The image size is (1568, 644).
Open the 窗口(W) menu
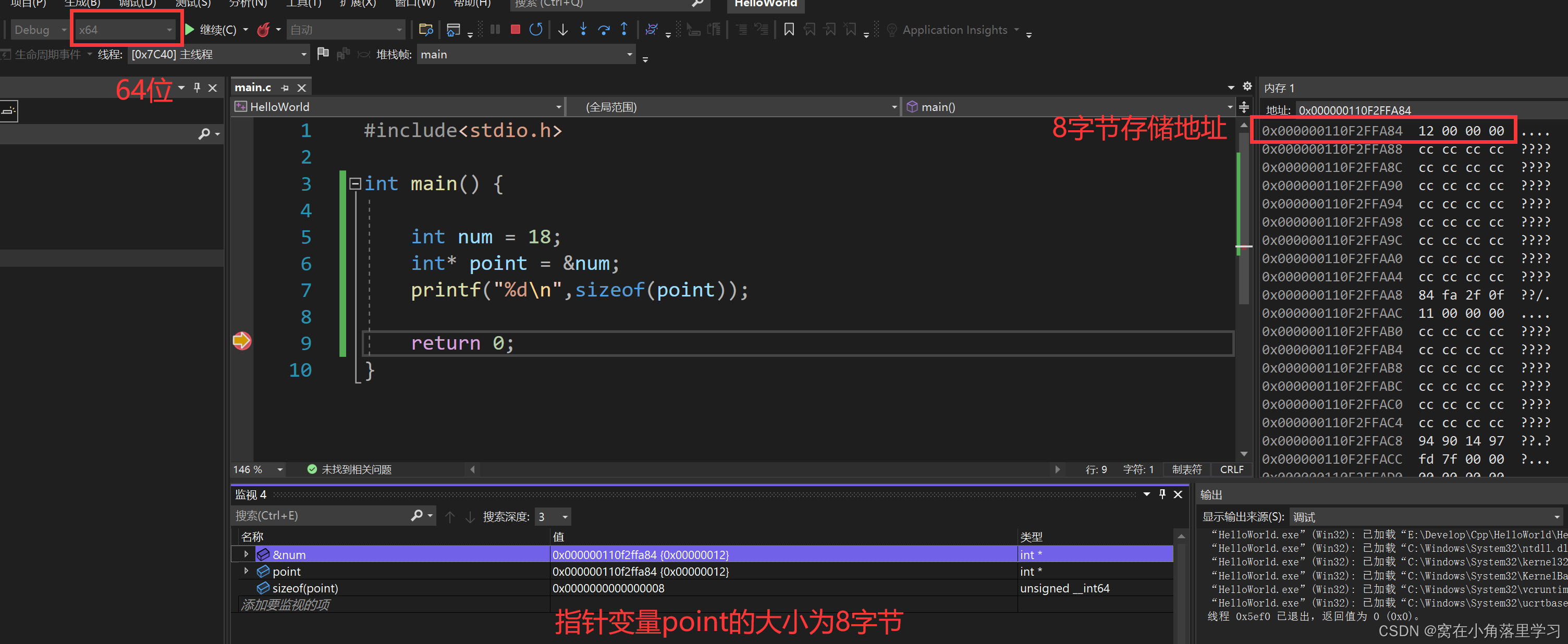pyautogui.click(x=414, y=3)
